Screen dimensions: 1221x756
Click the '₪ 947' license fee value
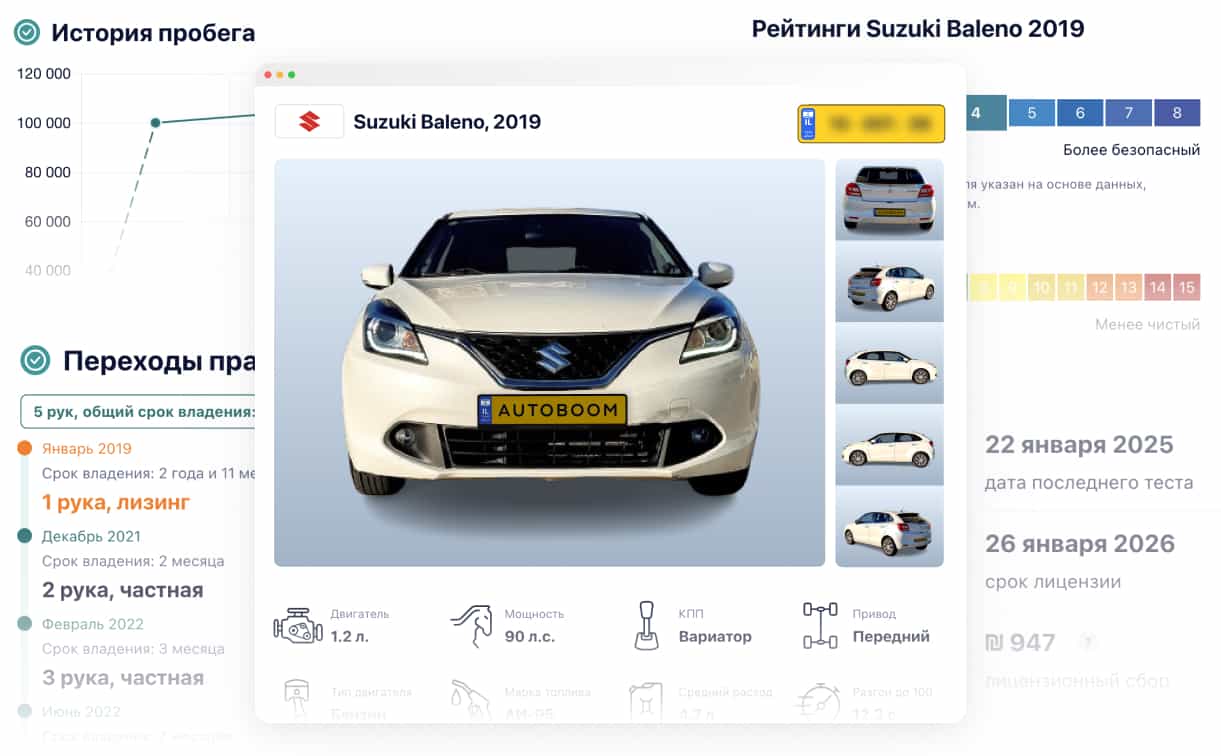(1020, 642)
